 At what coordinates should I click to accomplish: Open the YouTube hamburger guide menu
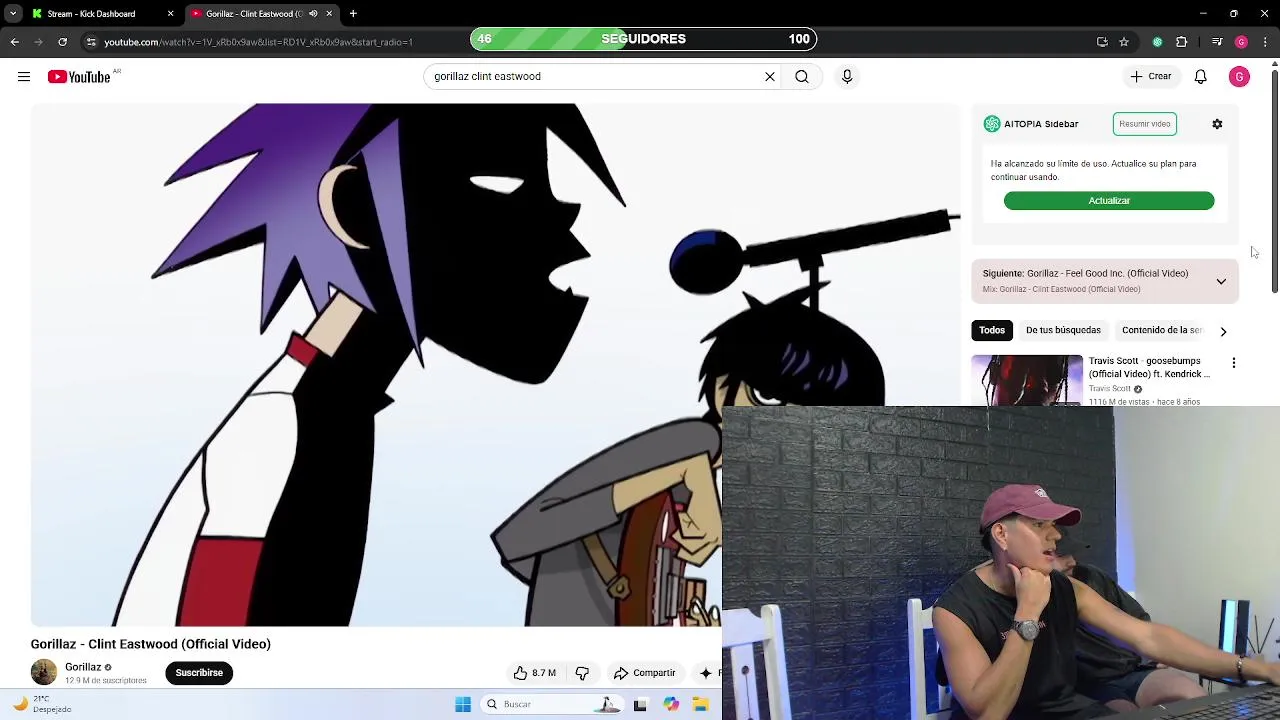[x=24, y=77]
